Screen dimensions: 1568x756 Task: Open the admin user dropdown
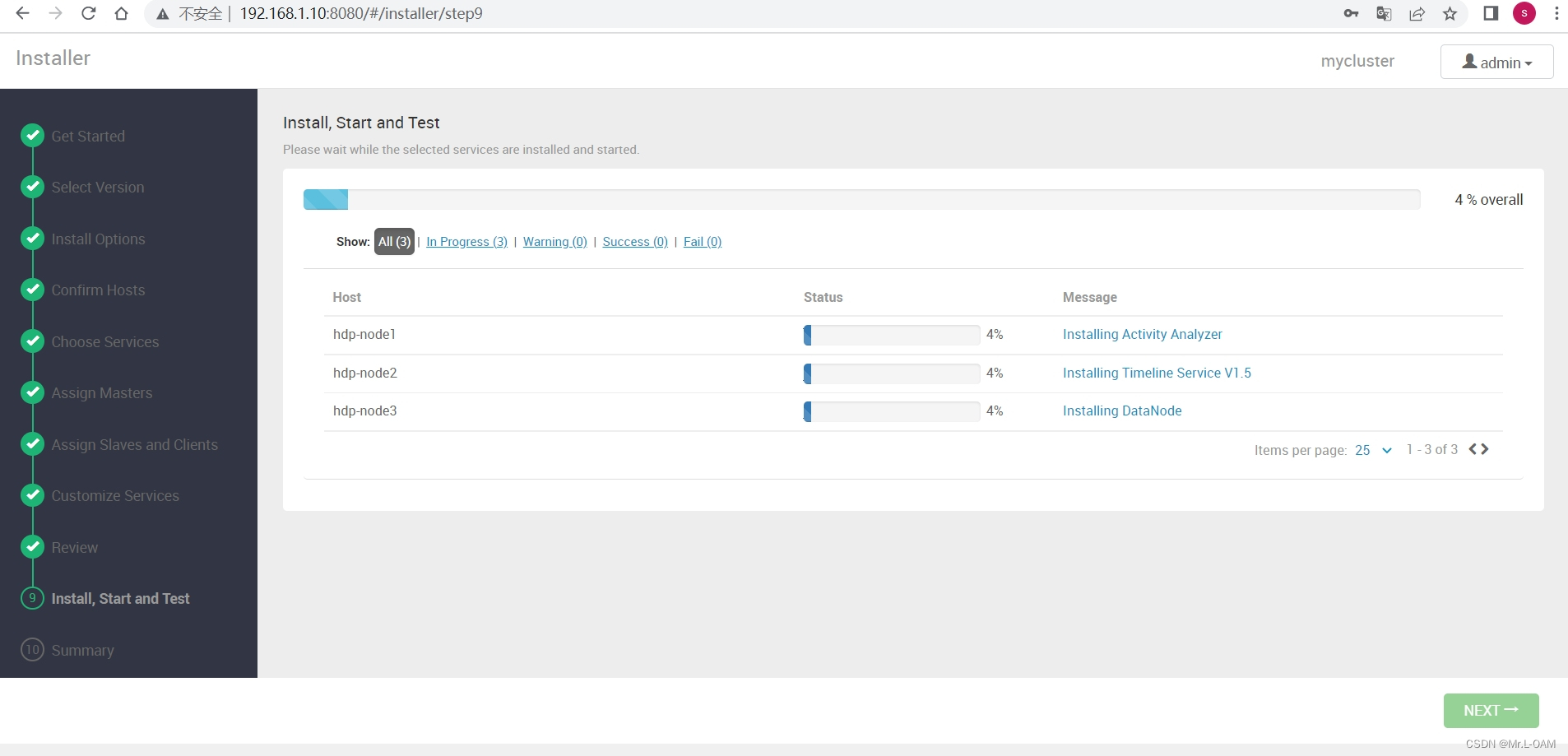1496,62
